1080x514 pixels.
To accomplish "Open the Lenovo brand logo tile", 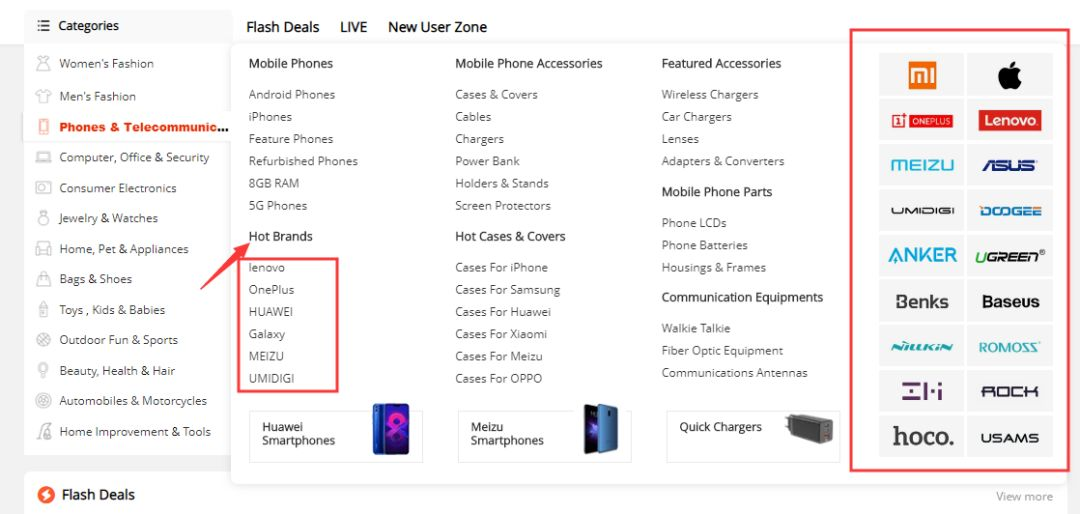I will pos(1009,121).
